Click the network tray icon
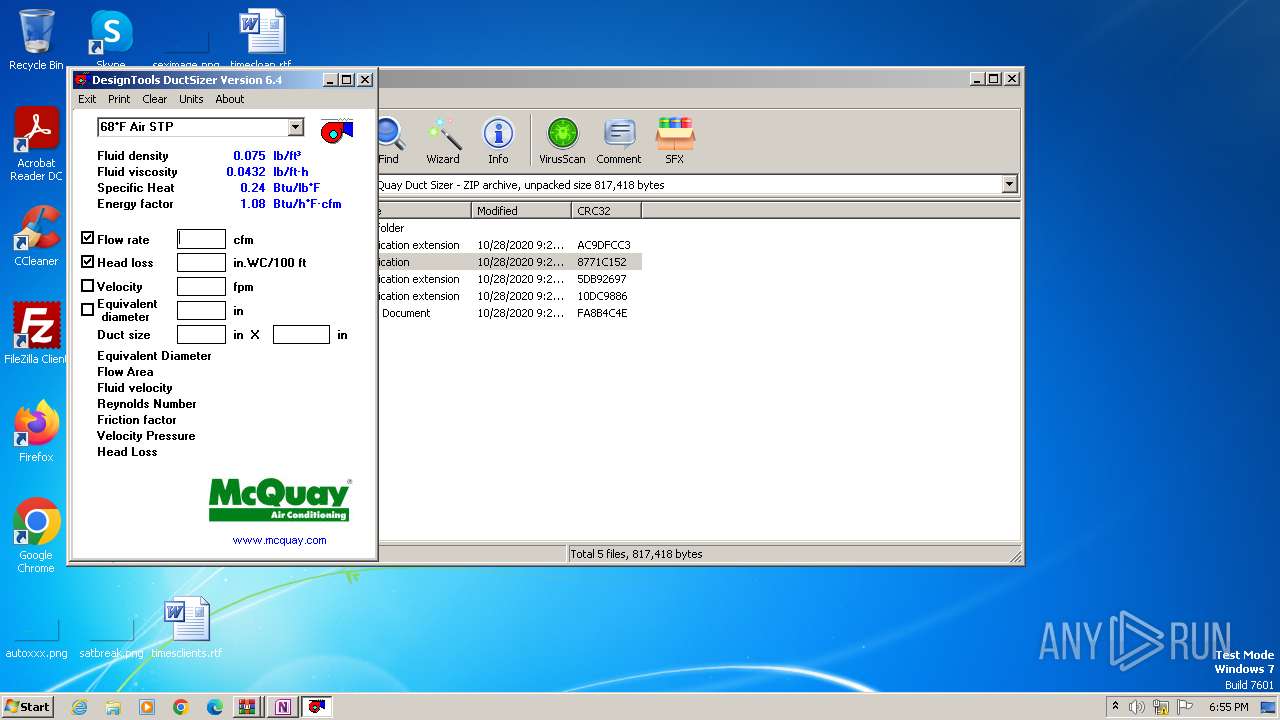This screenshot has width=1280, height=720. pyautogui.click(x=1161, y=707)
